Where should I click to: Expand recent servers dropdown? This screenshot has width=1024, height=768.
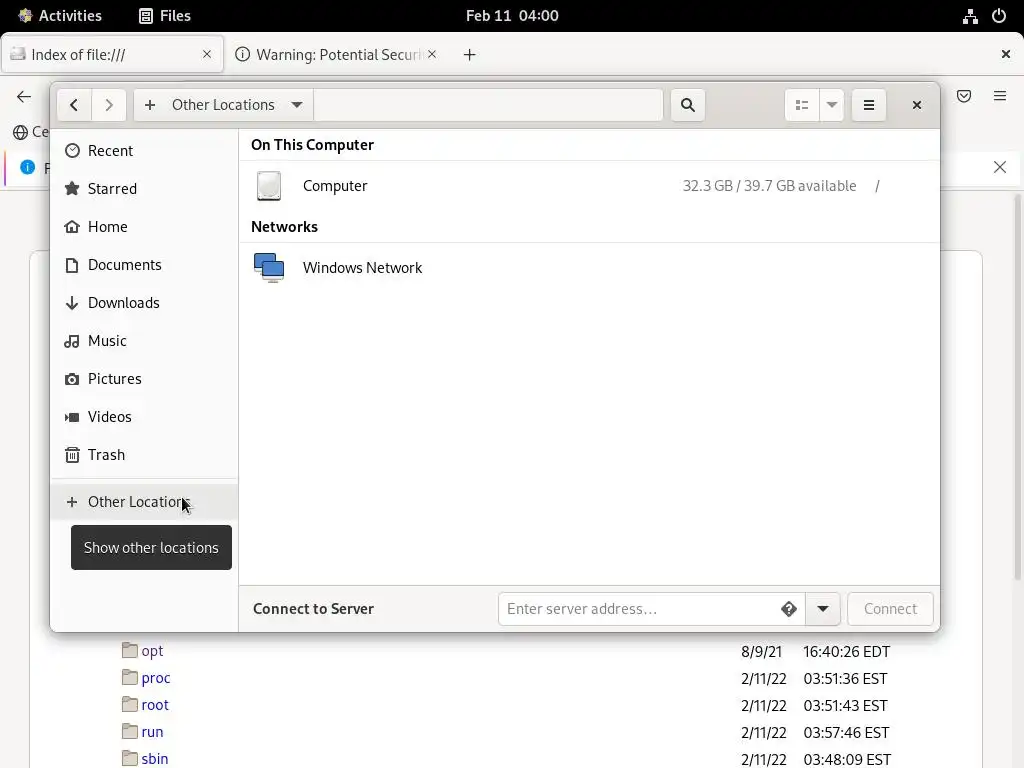click(x=822, y=609)
